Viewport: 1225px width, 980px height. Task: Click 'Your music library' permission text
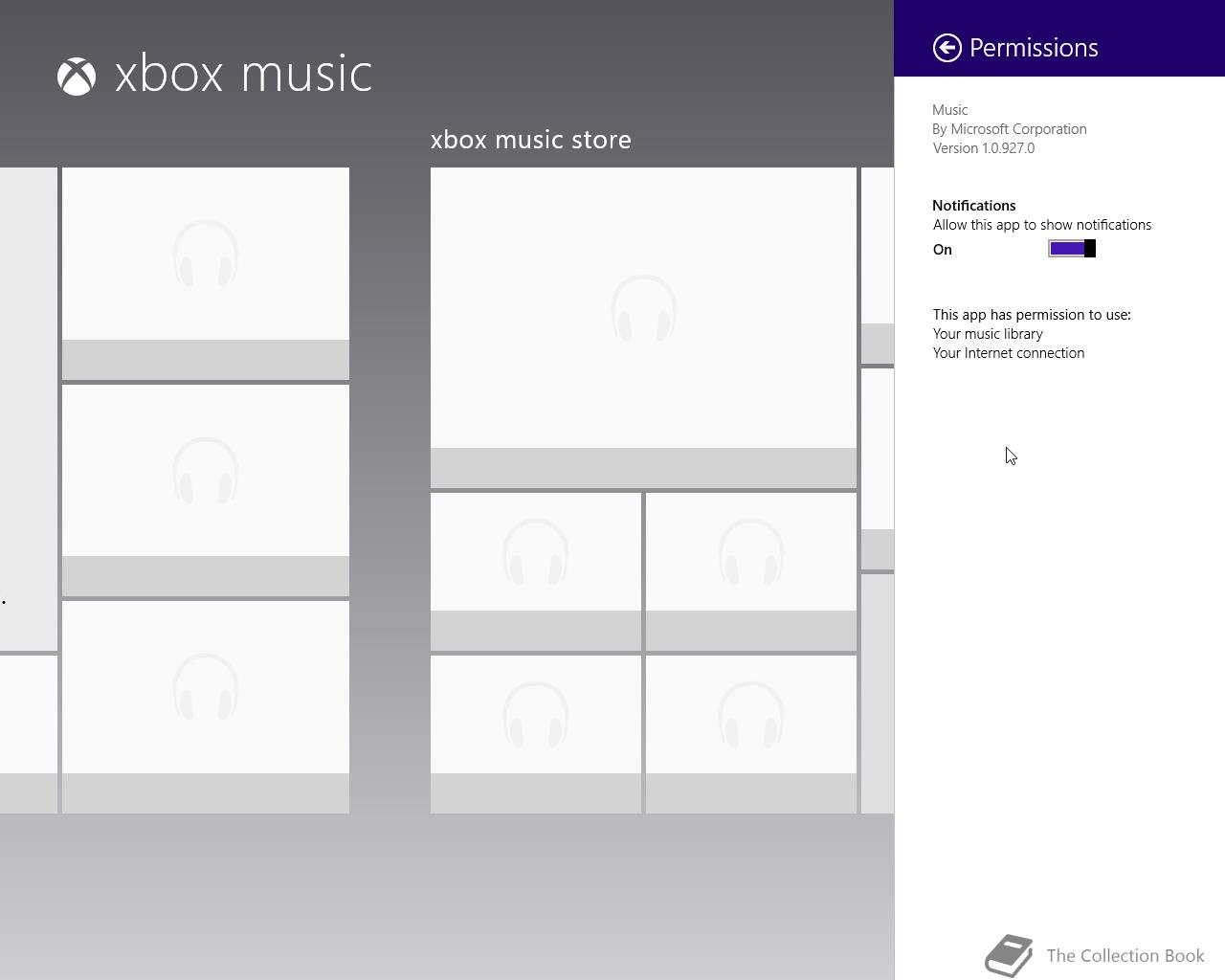988,334
